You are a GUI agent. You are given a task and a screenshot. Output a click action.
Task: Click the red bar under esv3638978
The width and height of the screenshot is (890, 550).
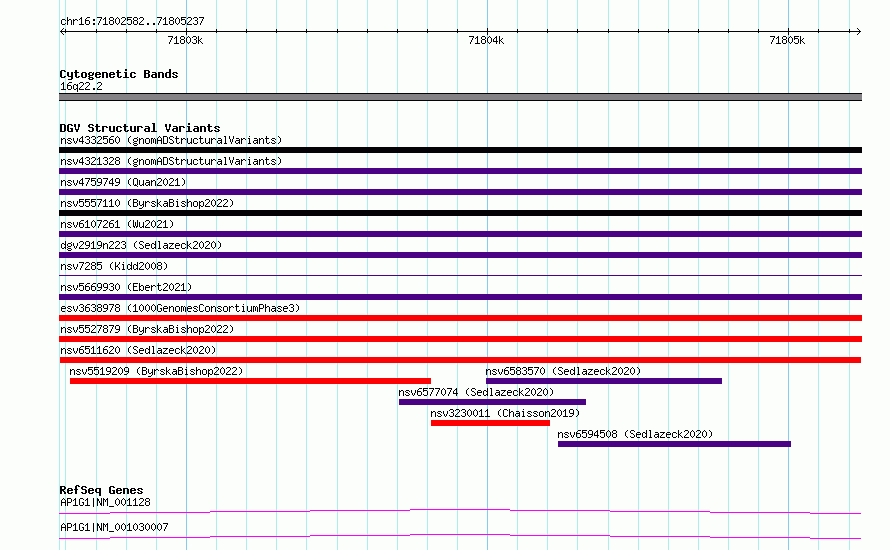[x=460, y=318]
